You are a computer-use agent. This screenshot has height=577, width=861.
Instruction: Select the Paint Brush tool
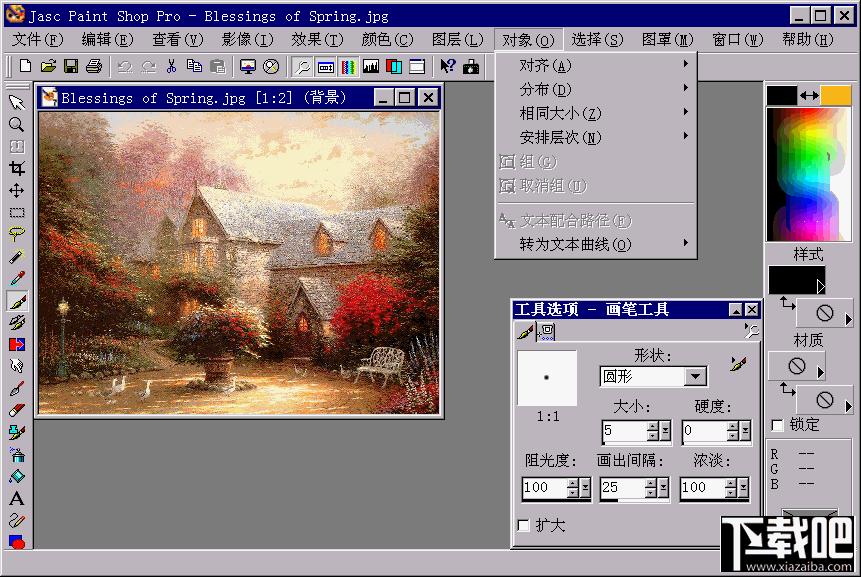click(16, 300)
